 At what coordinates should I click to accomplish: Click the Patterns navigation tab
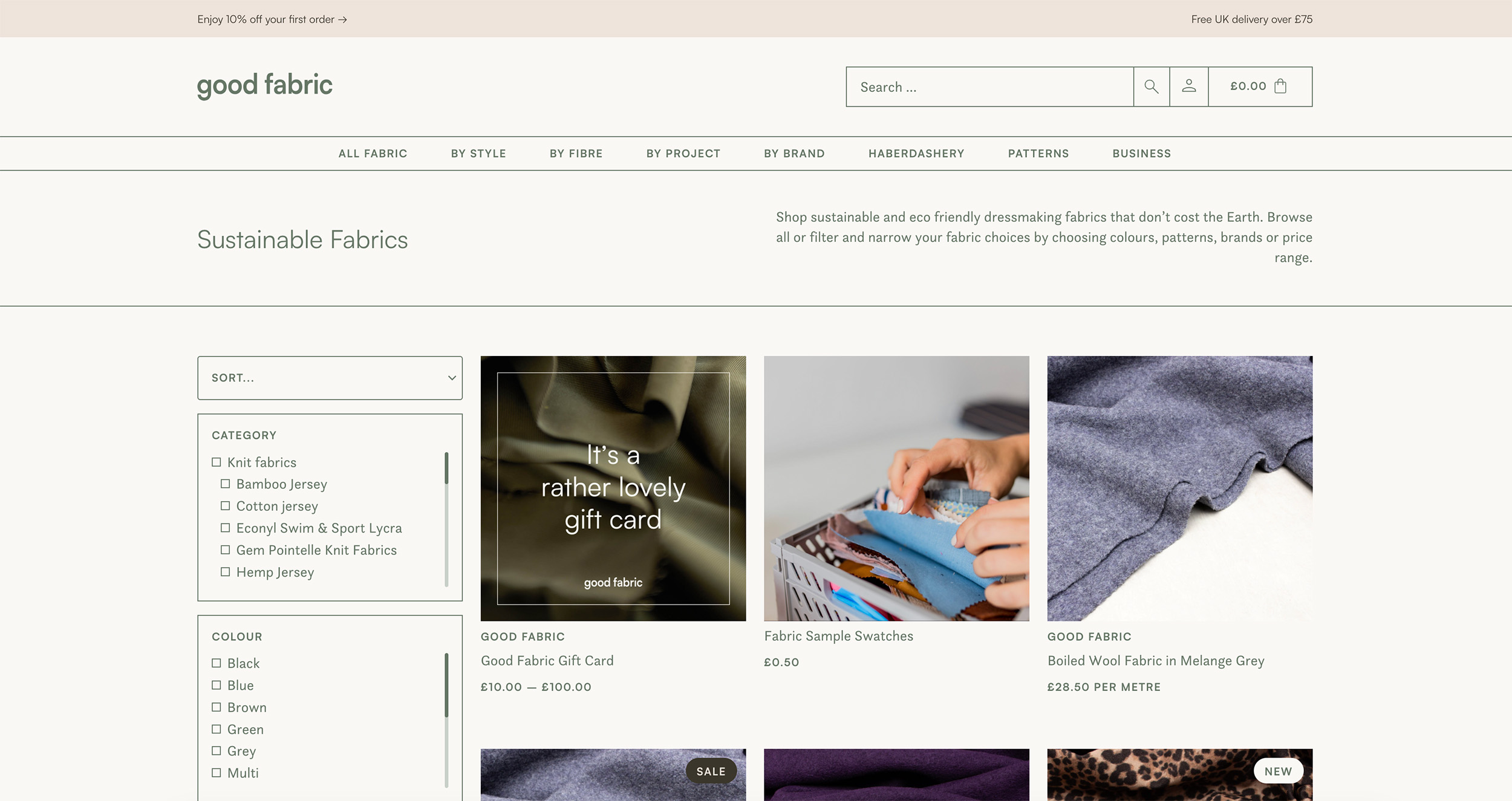(1039, 153)
